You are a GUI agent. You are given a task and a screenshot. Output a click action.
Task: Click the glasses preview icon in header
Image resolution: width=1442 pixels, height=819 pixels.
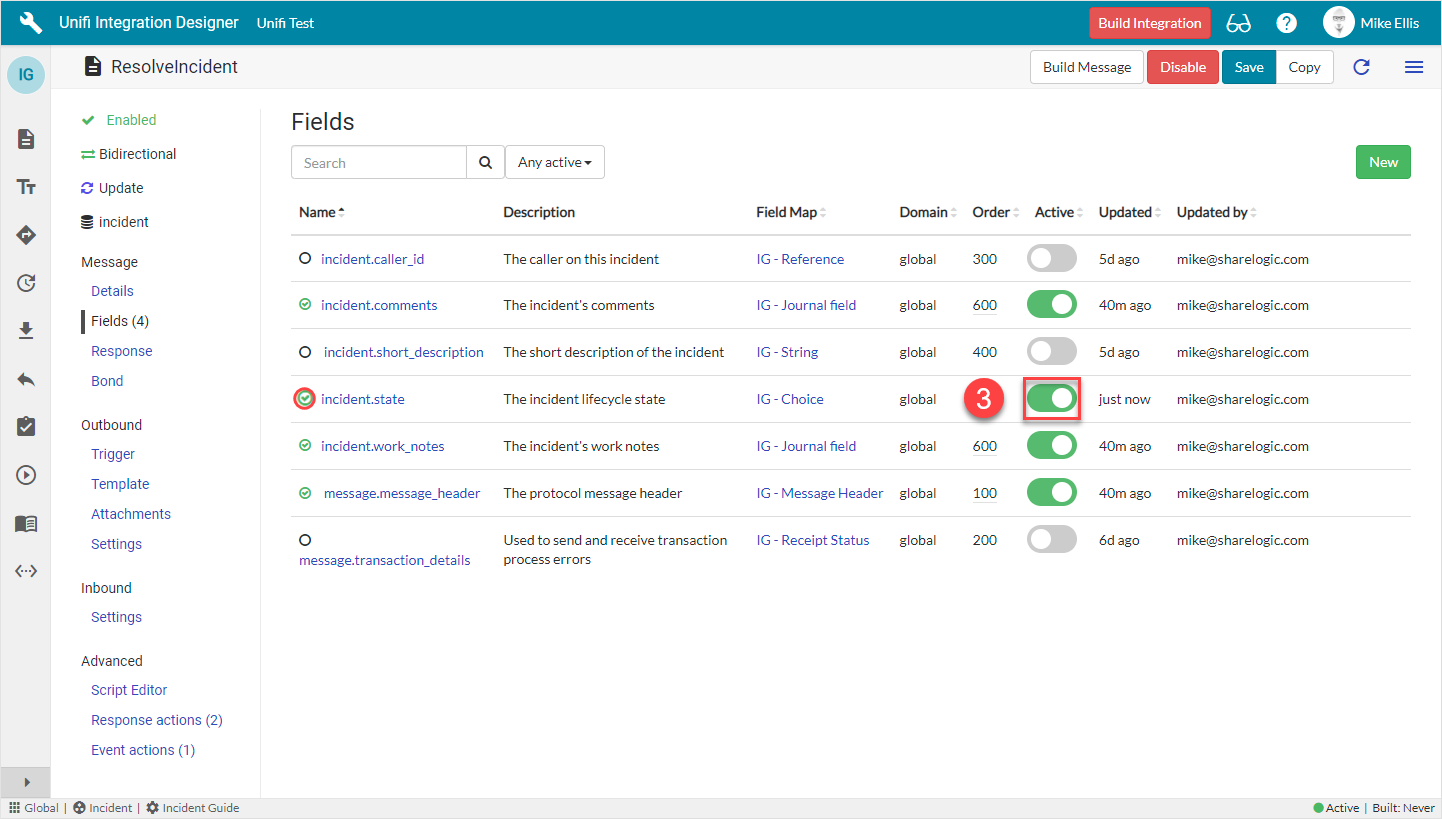(1238, 23)
